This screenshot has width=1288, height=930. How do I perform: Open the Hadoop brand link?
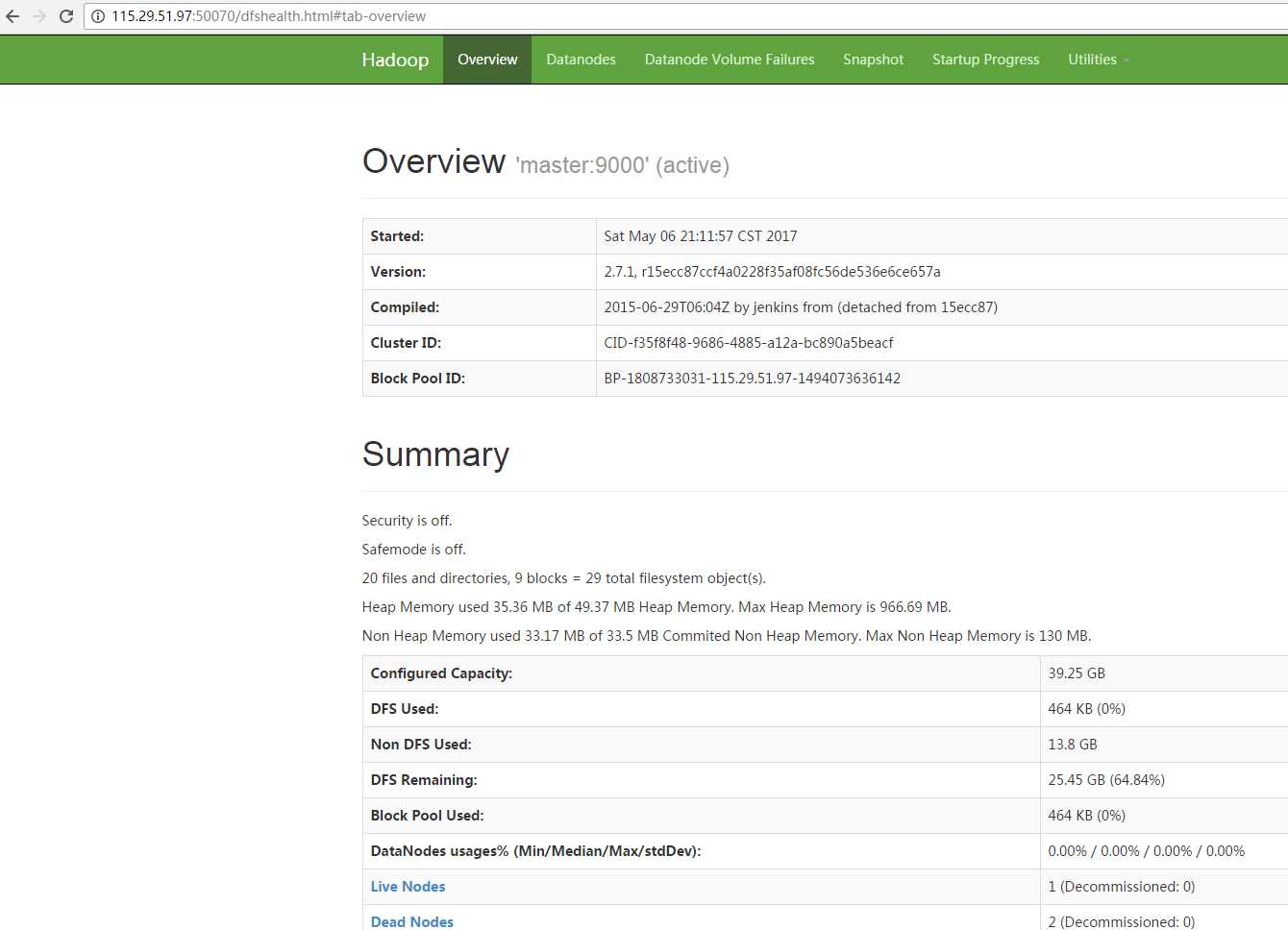[395, 60]
